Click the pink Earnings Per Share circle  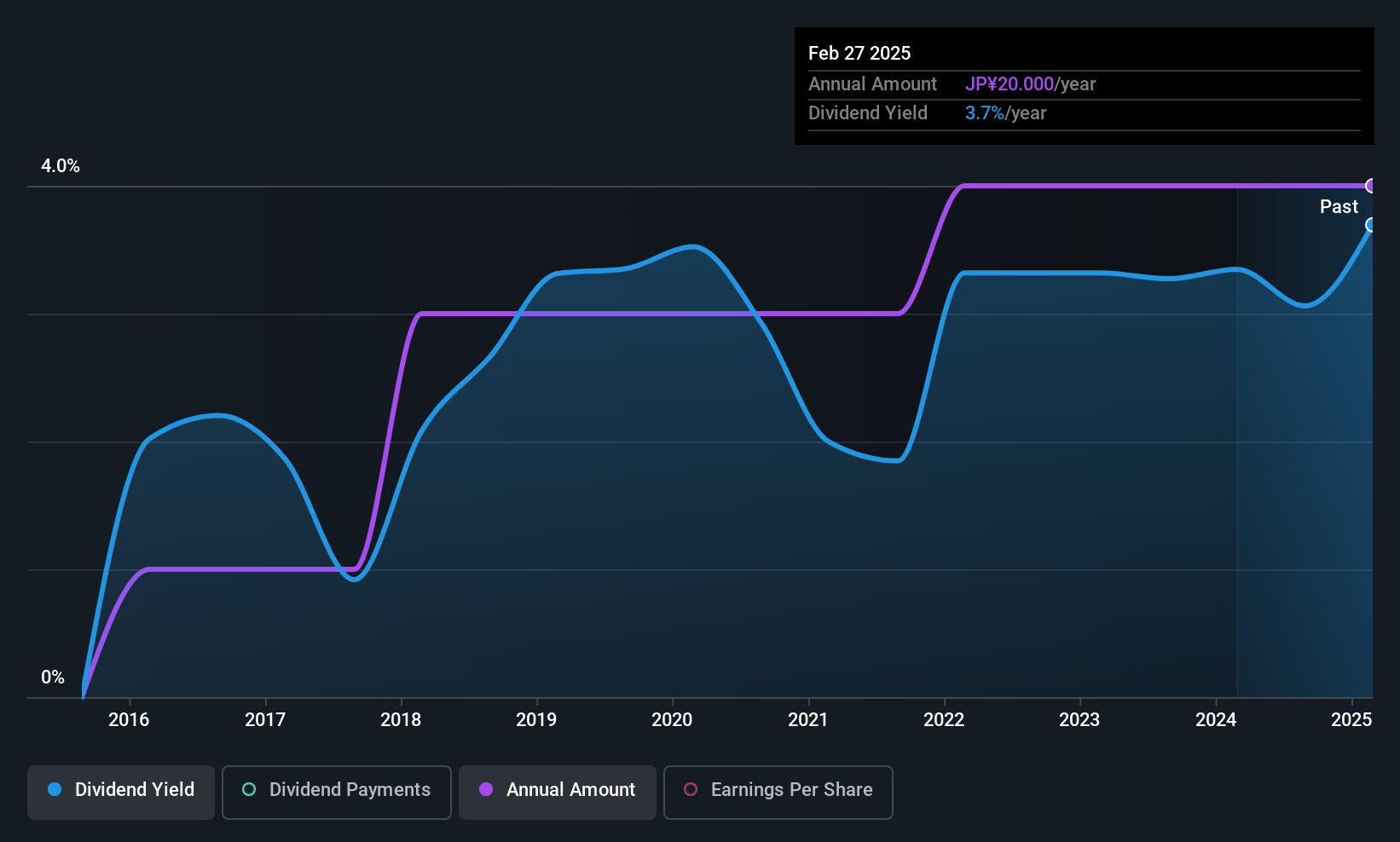(x=691, y=789)
